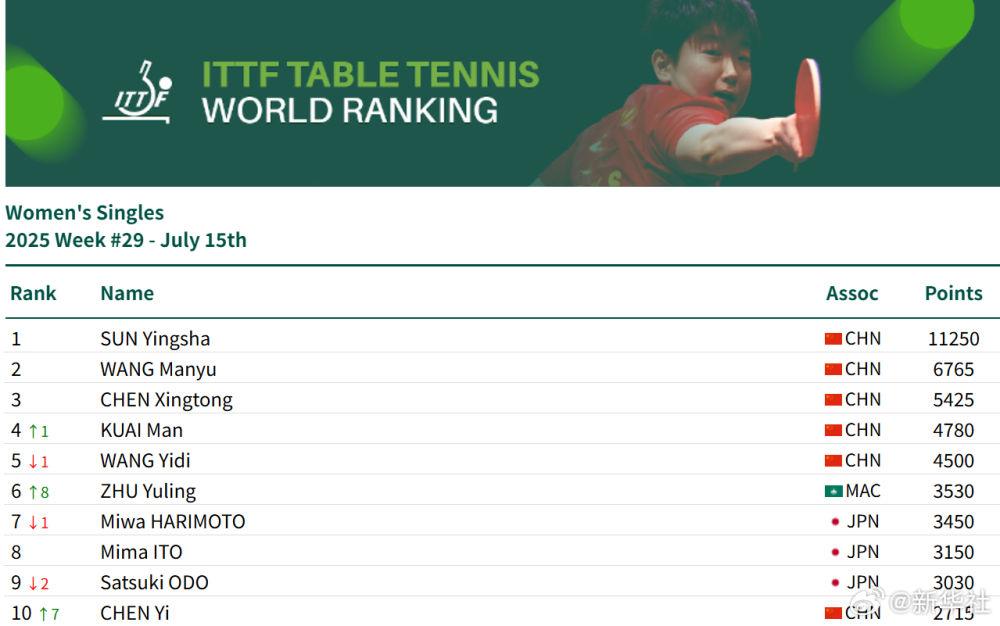
Task: Select Satsuki ODO player name
Action: click(154, 583)
